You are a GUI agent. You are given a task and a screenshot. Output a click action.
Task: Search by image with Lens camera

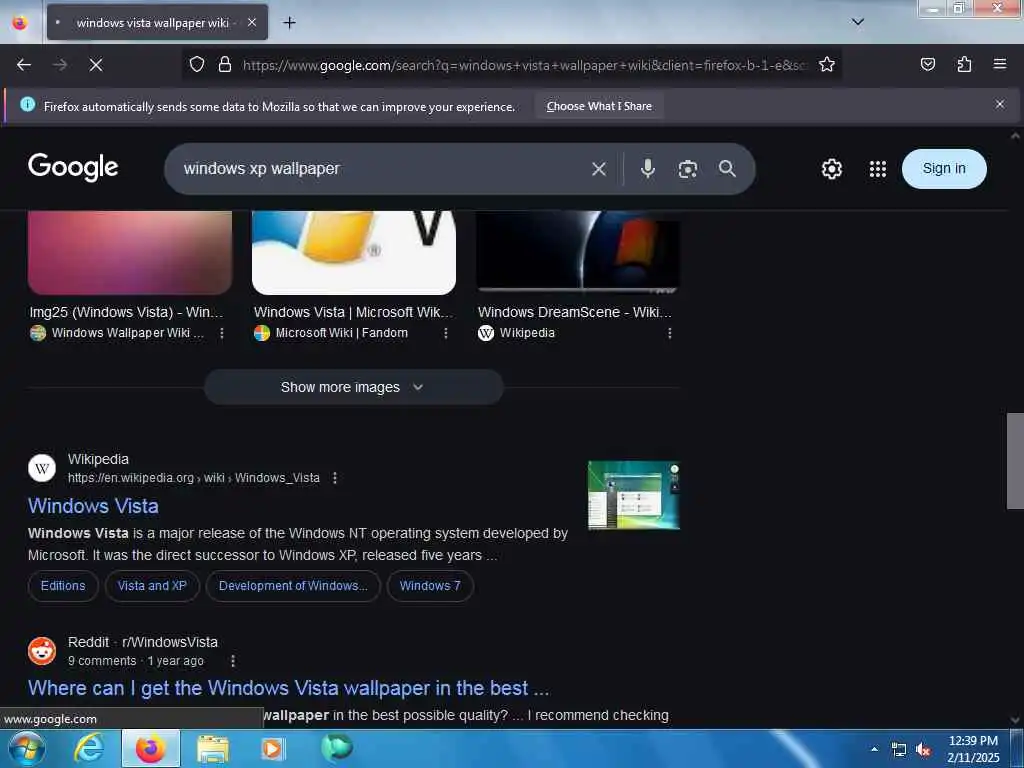(x=688, y=169)
